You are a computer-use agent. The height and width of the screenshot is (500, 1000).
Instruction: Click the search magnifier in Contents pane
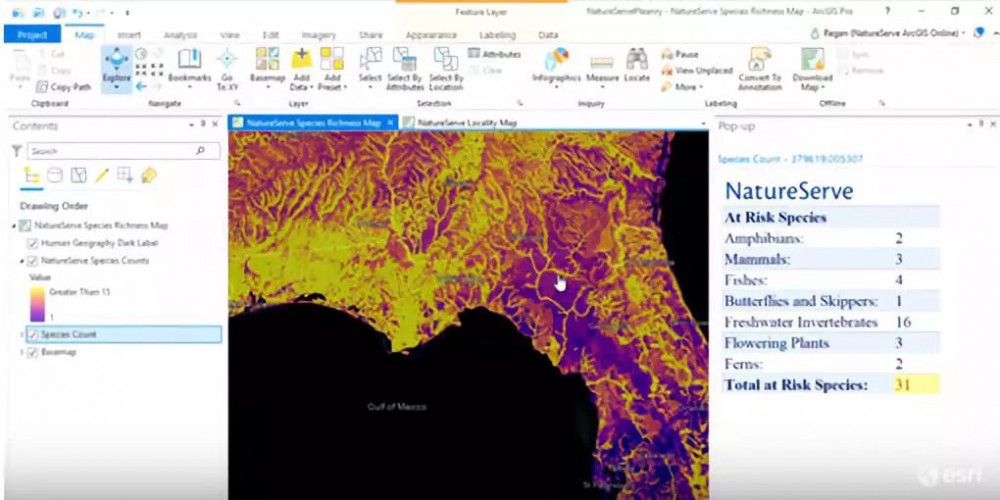tap(200, 151)
